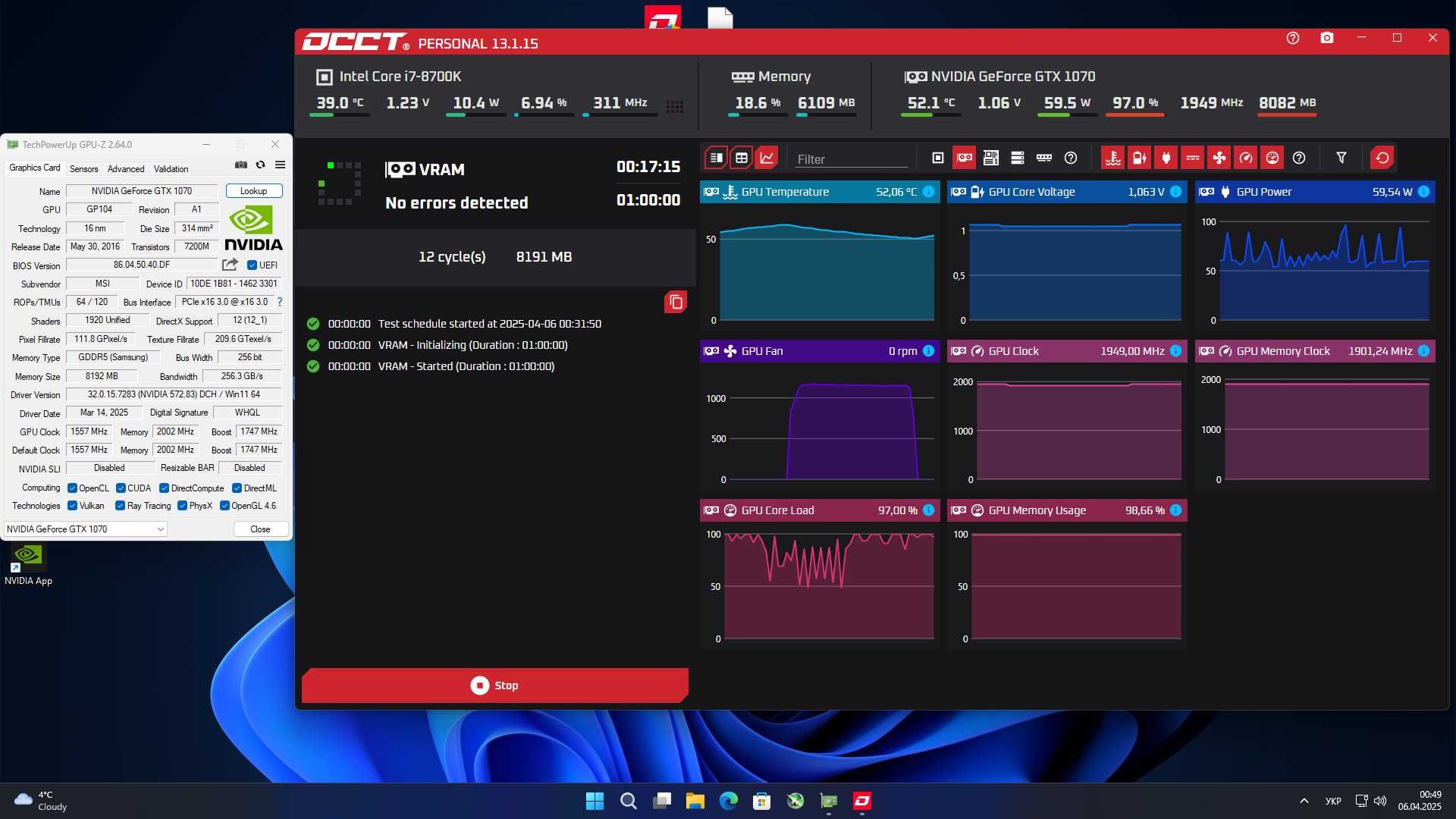Toggle the temperature sensor type filter
This screenshot has height=819, width=1456.
click(x=1112, y=158)
